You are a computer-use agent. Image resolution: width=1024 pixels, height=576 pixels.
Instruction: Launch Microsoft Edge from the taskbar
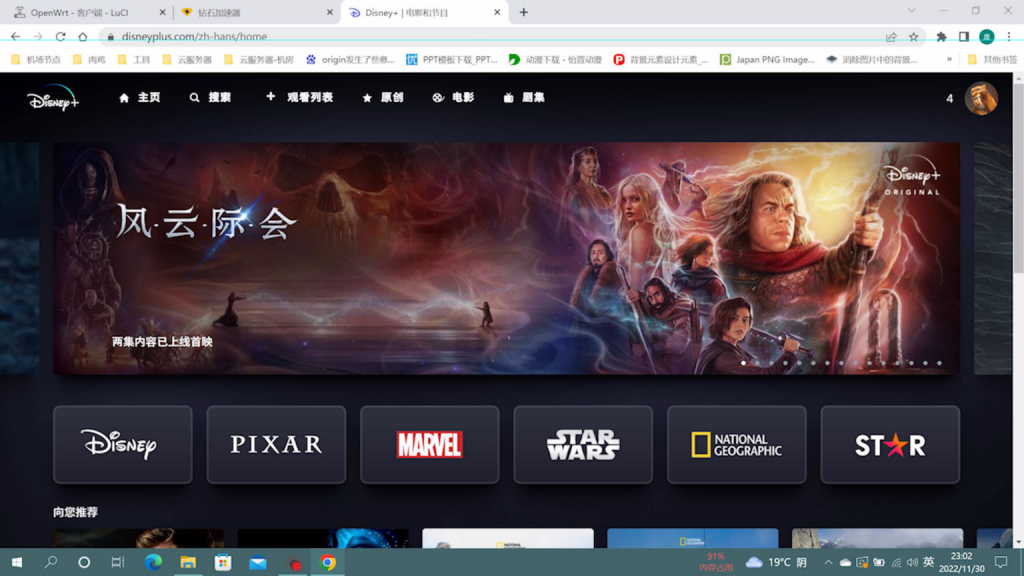153,562
